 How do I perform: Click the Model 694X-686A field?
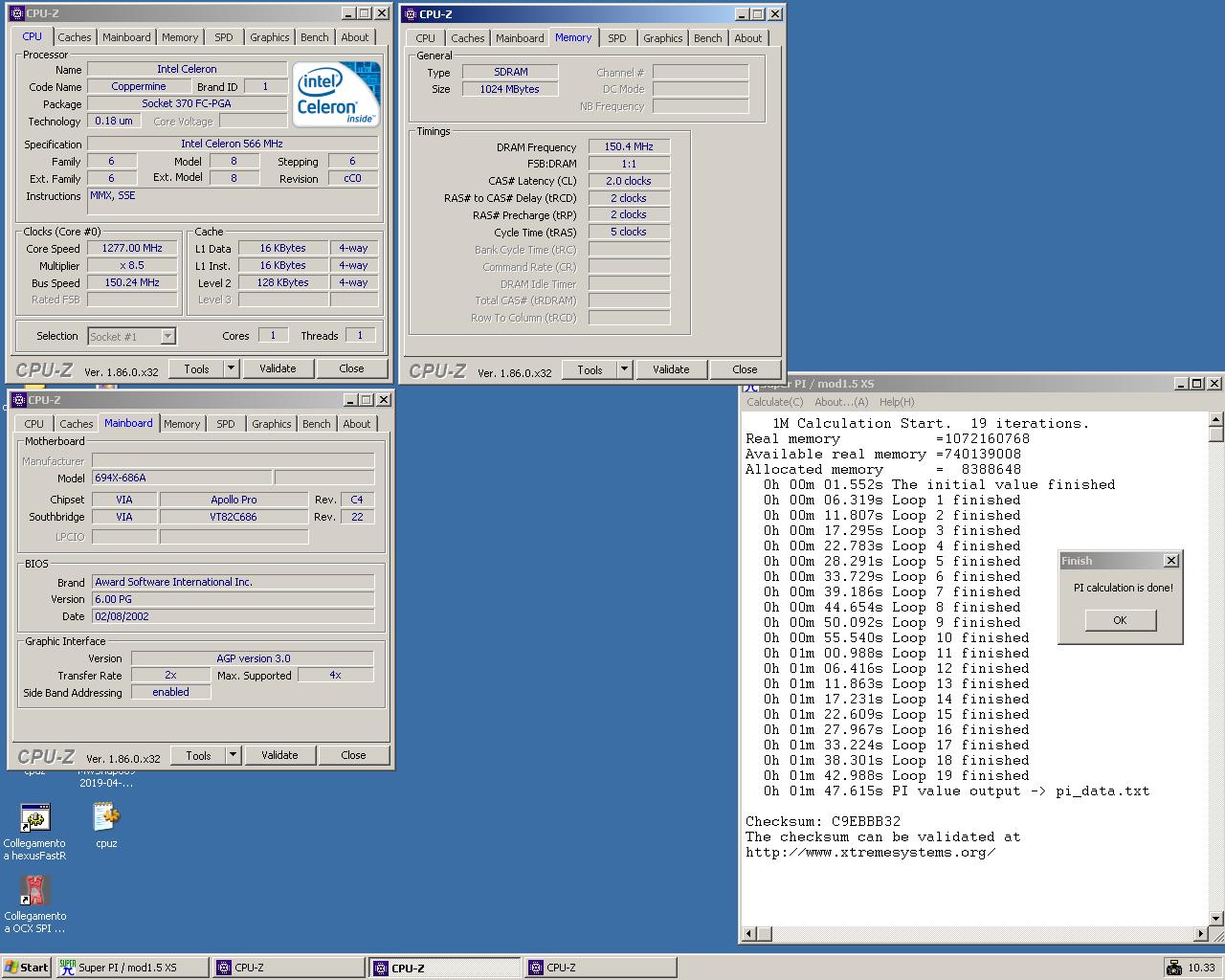181,478
